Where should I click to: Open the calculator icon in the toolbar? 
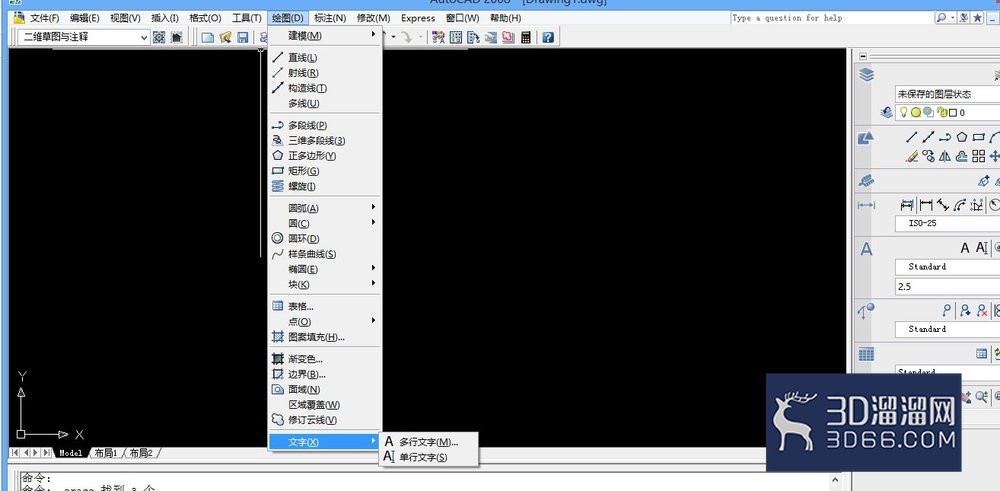[x=526, y=37]
